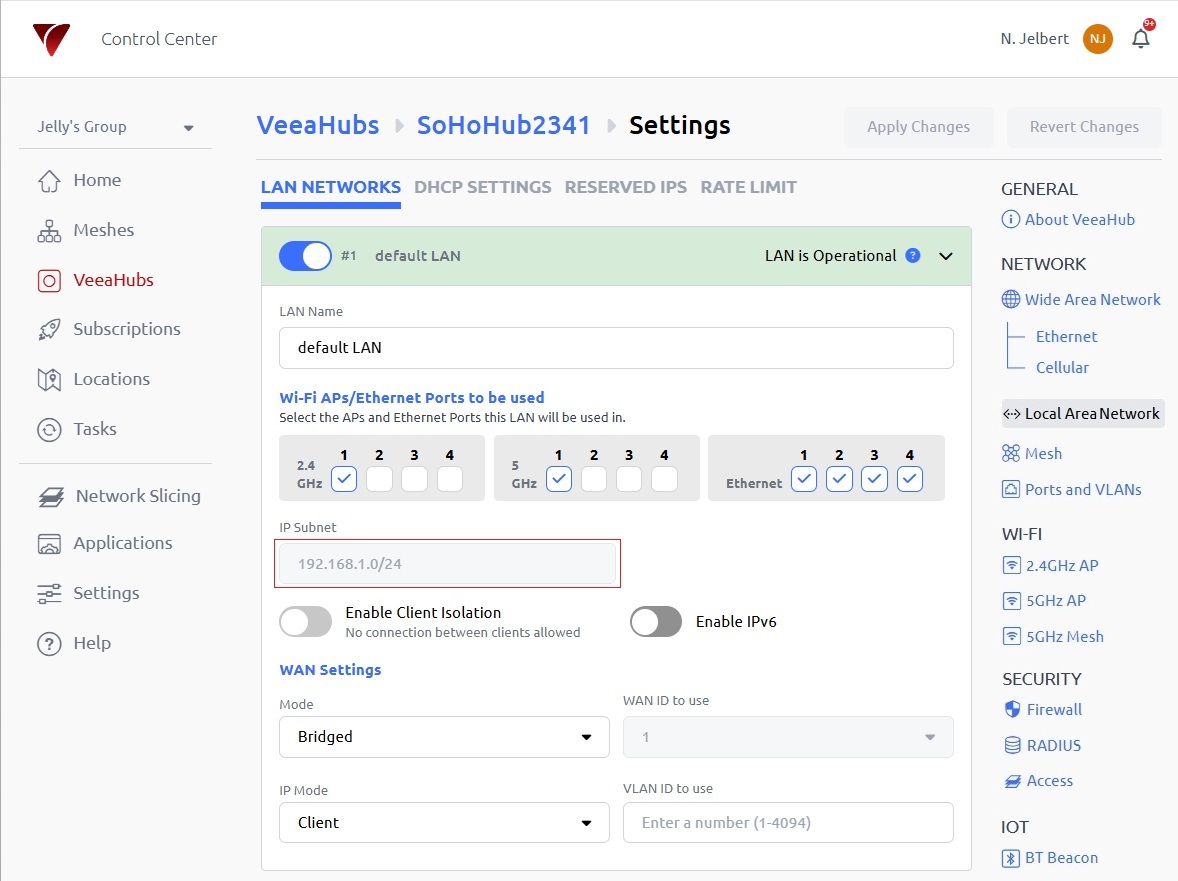Click the Mesh nodes icon
This screenshot has height=881, width=1178.
coord(1010,453)
